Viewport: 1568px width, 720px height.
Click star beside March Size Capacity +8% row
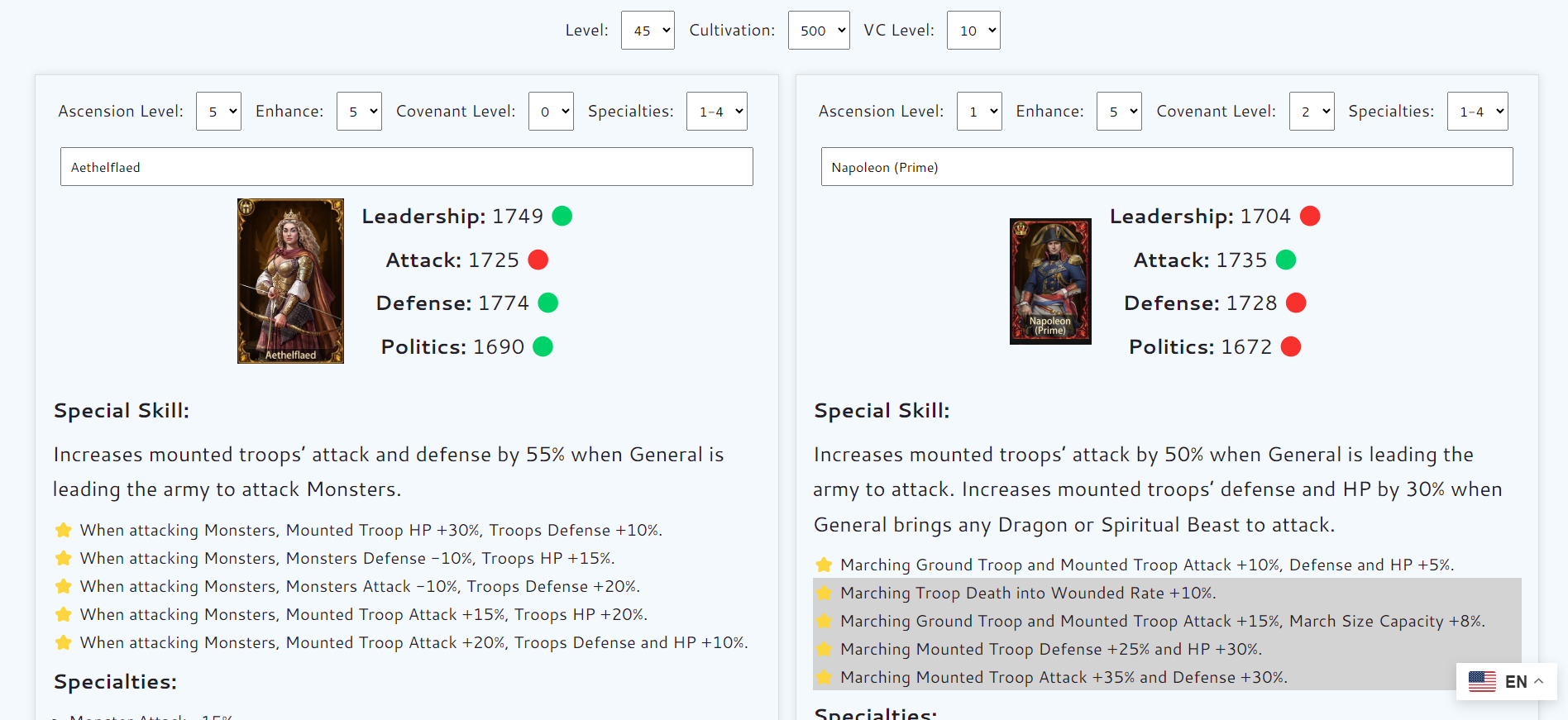coord(824,621)
